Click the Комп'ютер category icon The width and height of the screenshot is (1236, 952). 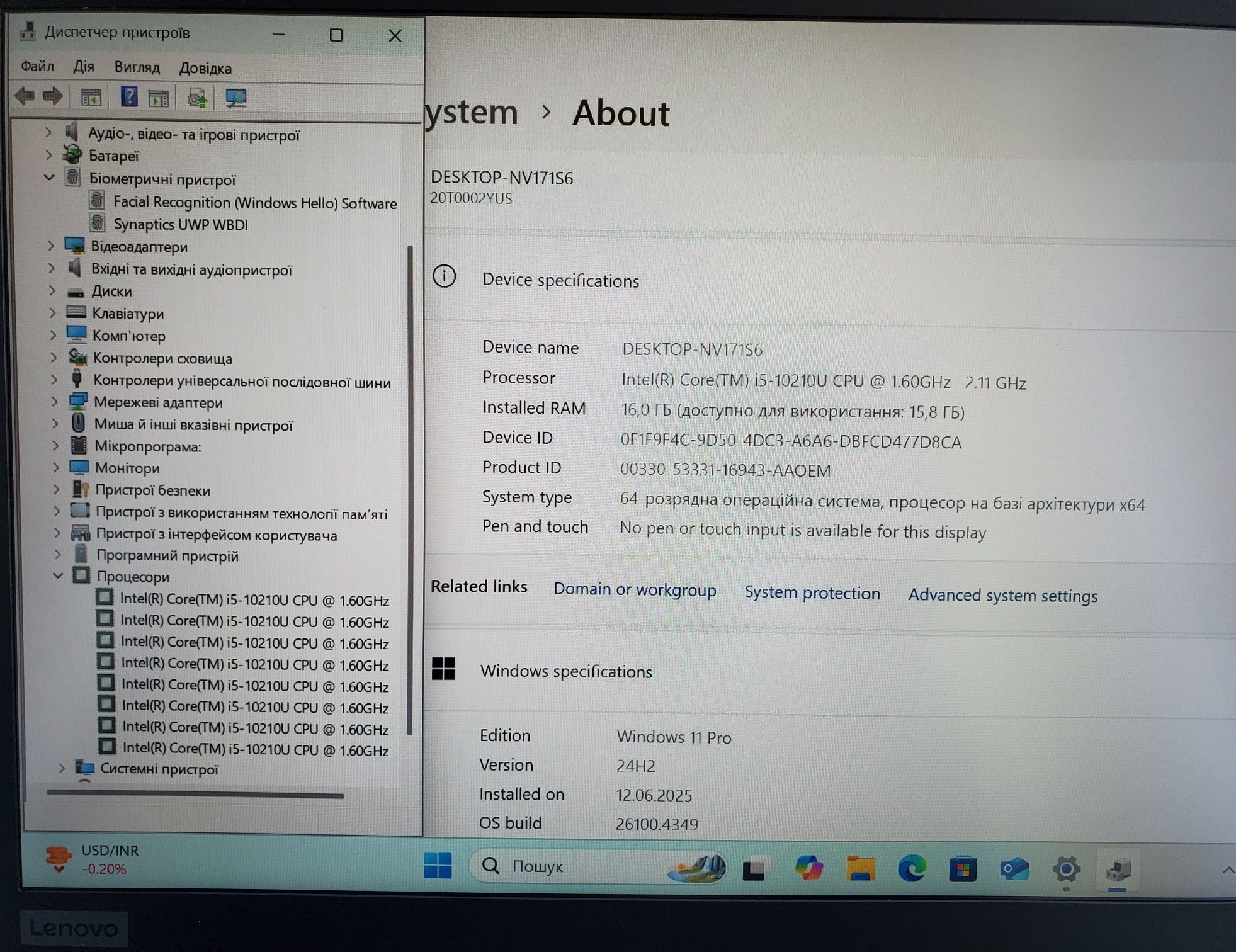(x=77, y=334)
